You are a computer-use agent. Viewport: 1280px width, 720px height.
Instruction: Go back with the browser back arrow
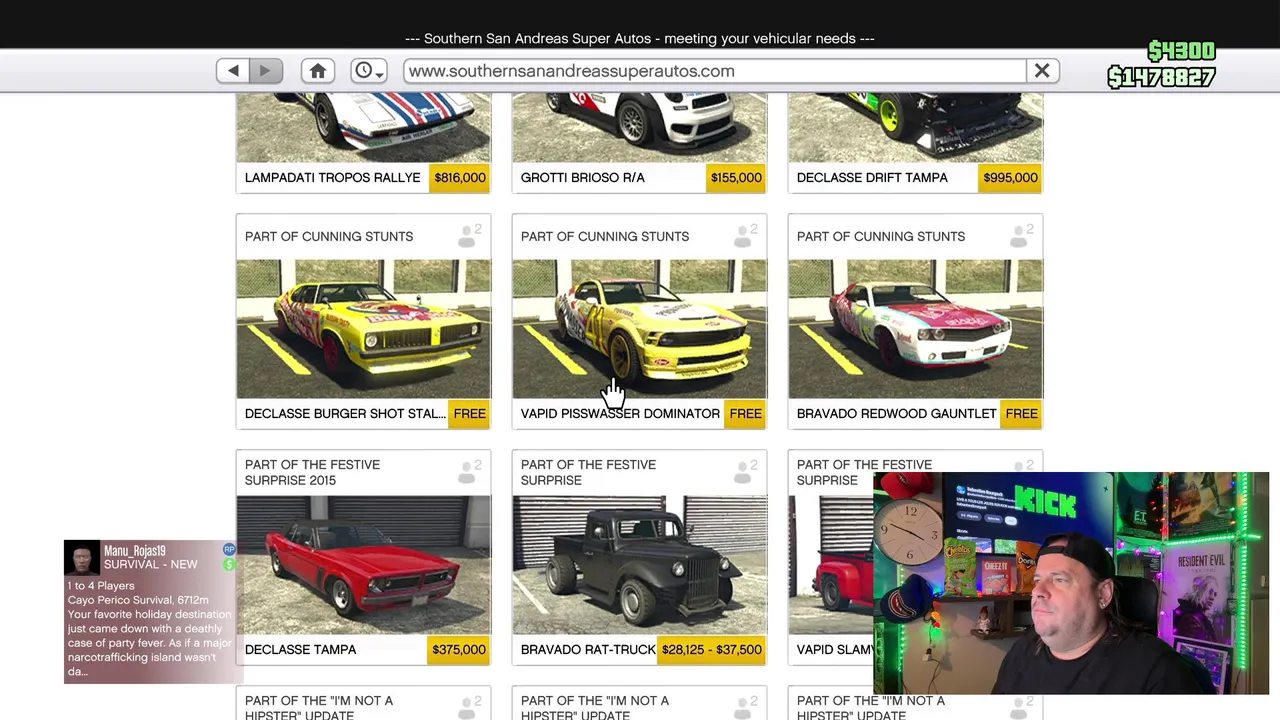pos(233,71)
